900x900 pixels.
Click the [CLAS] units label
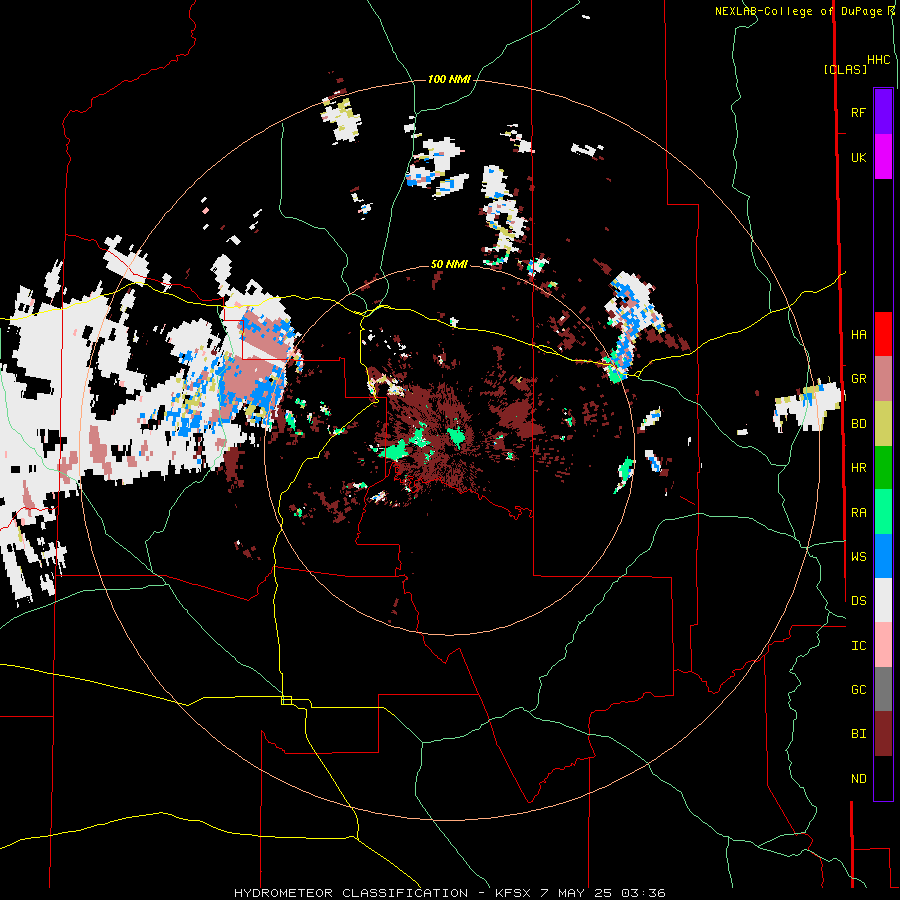tap(845, 69)
